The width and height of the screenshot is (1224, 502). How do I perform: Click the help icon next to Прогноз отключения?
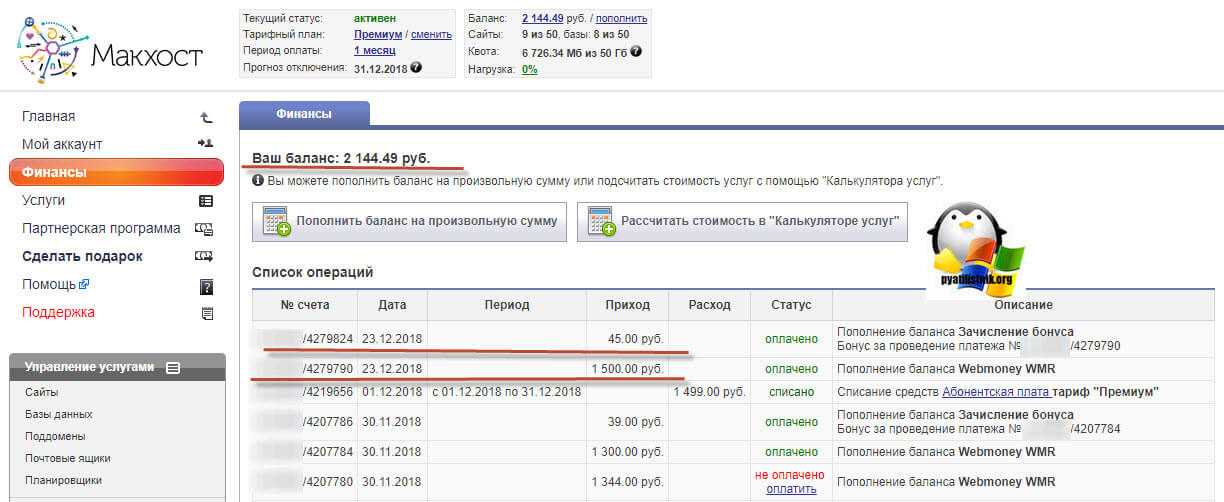click(416, 68)
